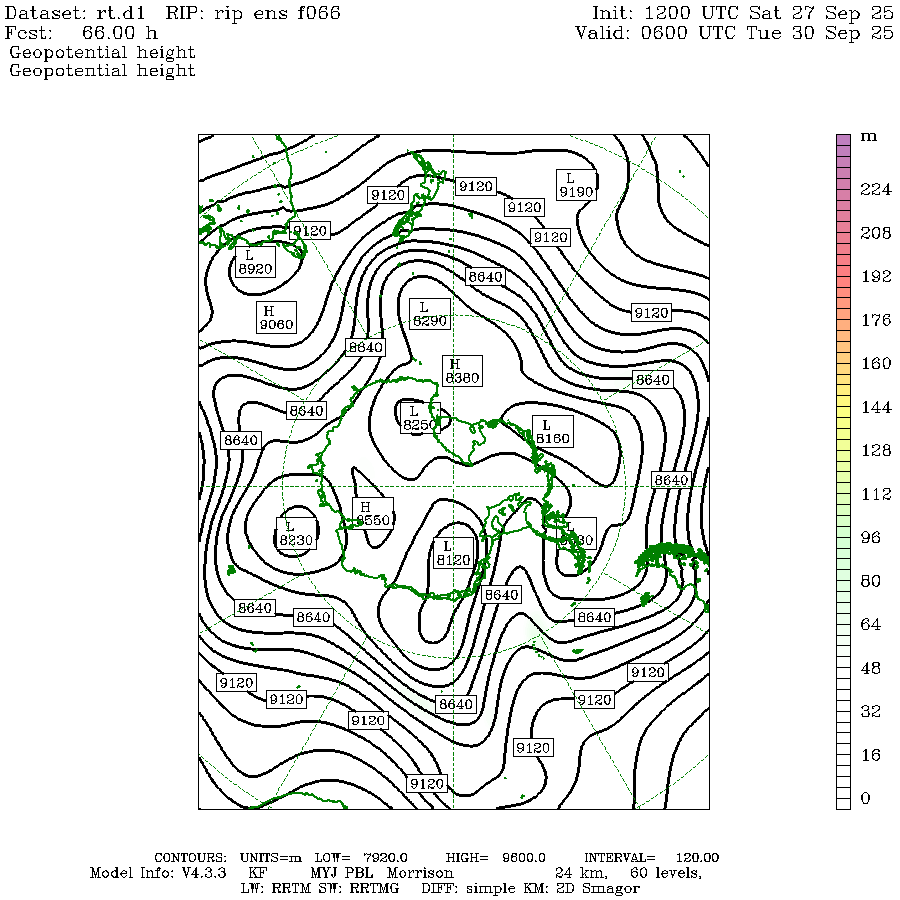Click the 'H 8380' high center label
The height and width of the screenshot is (900, 900).
click(463, 371)
